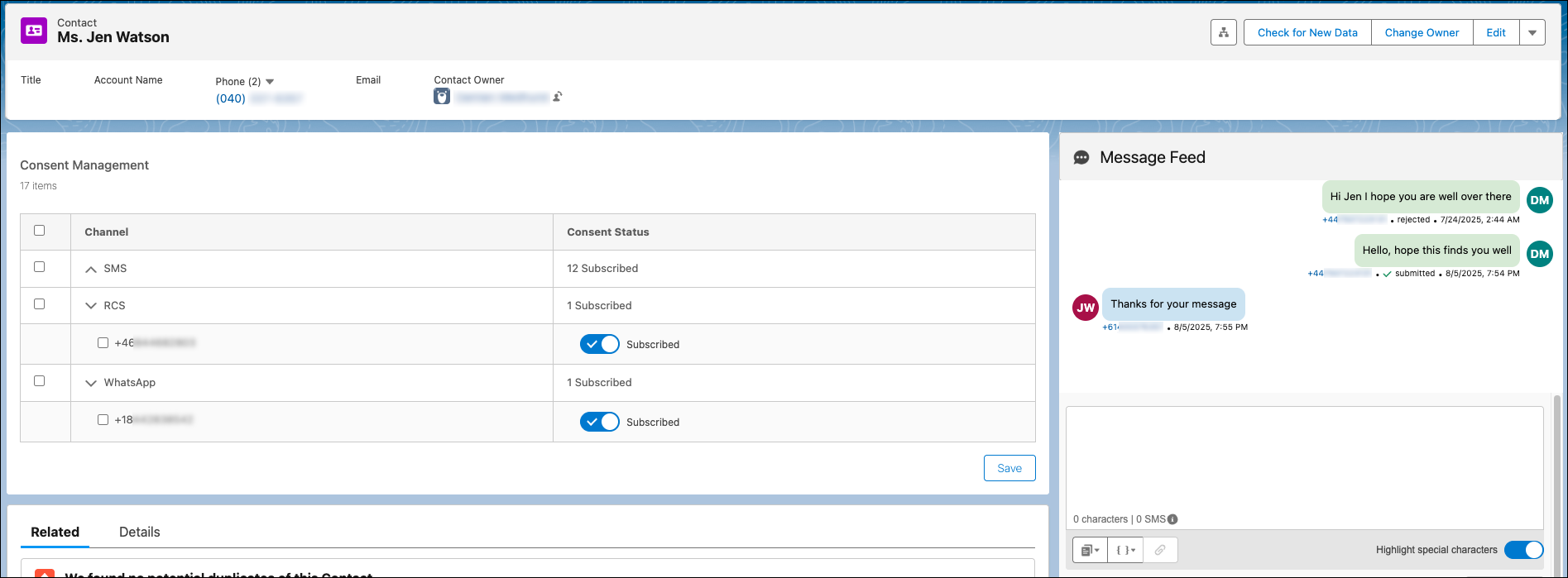Open the contact hierarchy view icon

[x=1223, y=32]
